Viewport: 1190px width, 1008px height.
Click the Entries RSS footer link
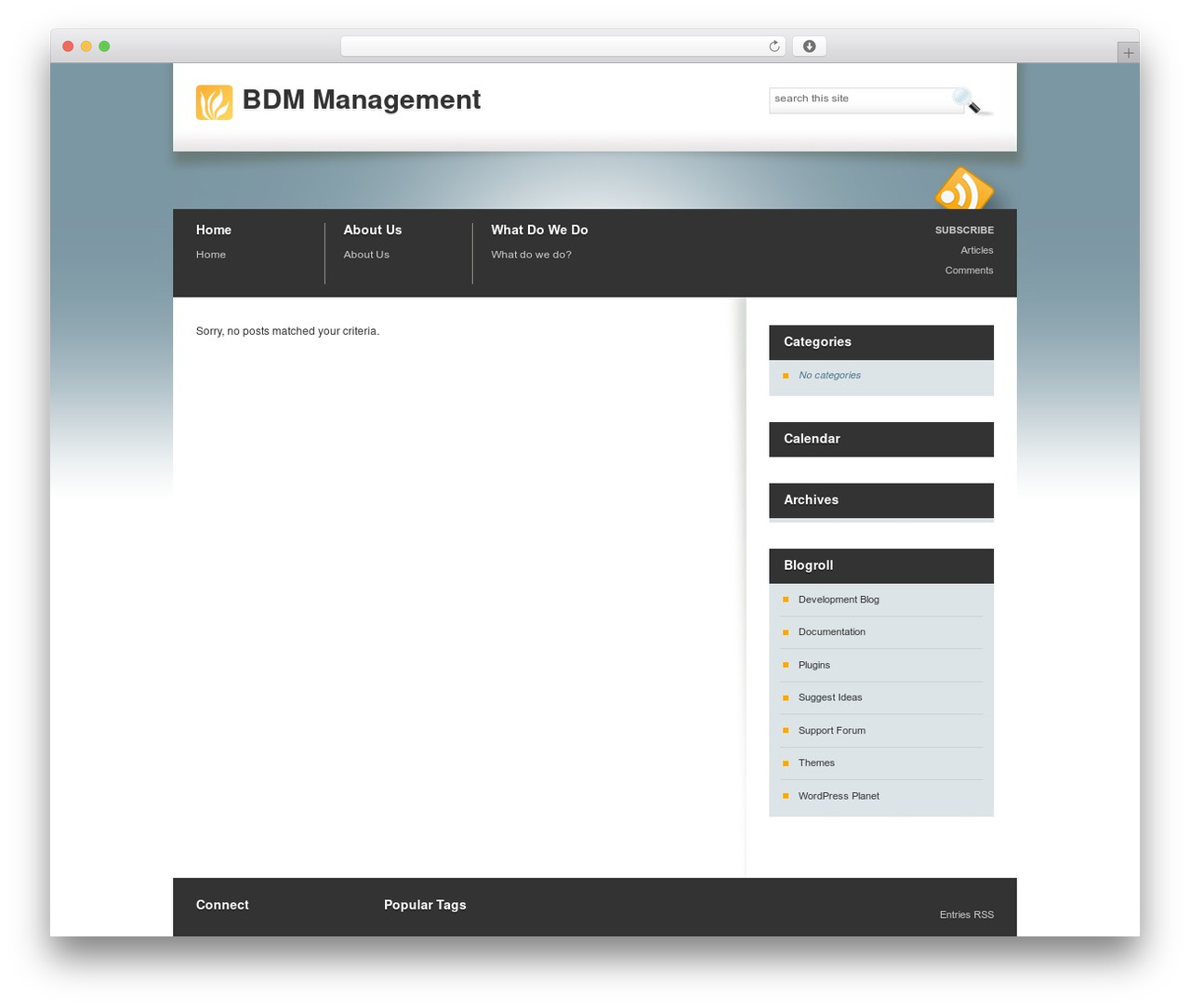967,915
